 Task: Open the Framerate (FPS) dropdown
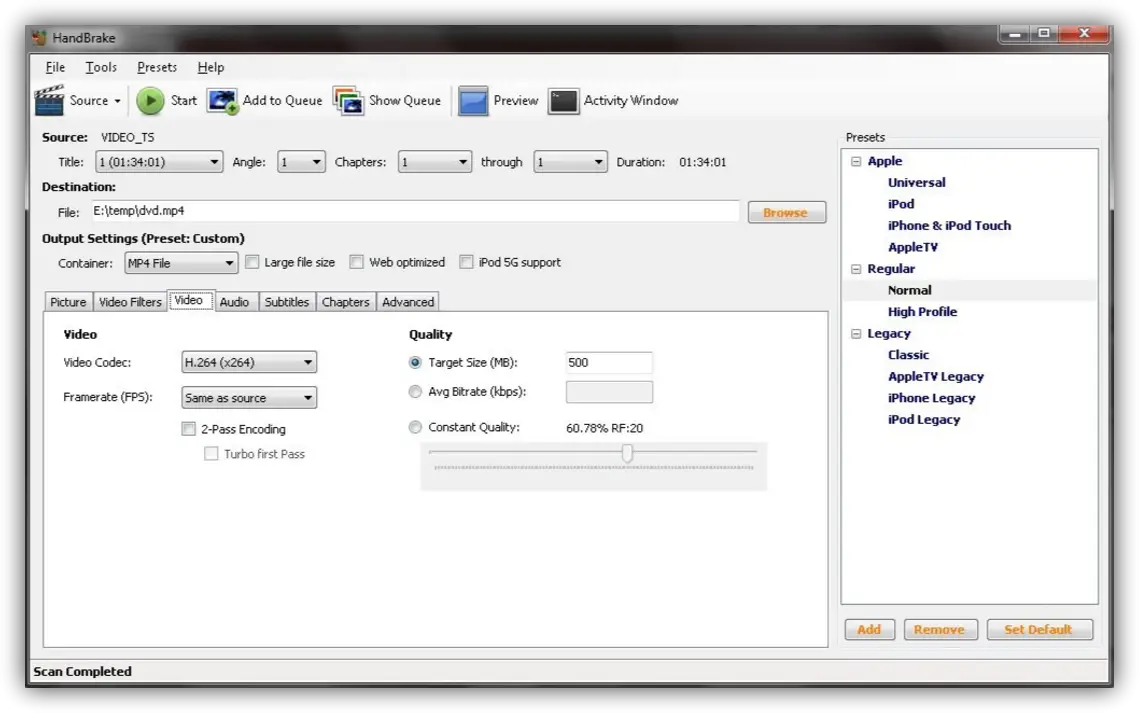pyautogui.click(x=248, y=398)
